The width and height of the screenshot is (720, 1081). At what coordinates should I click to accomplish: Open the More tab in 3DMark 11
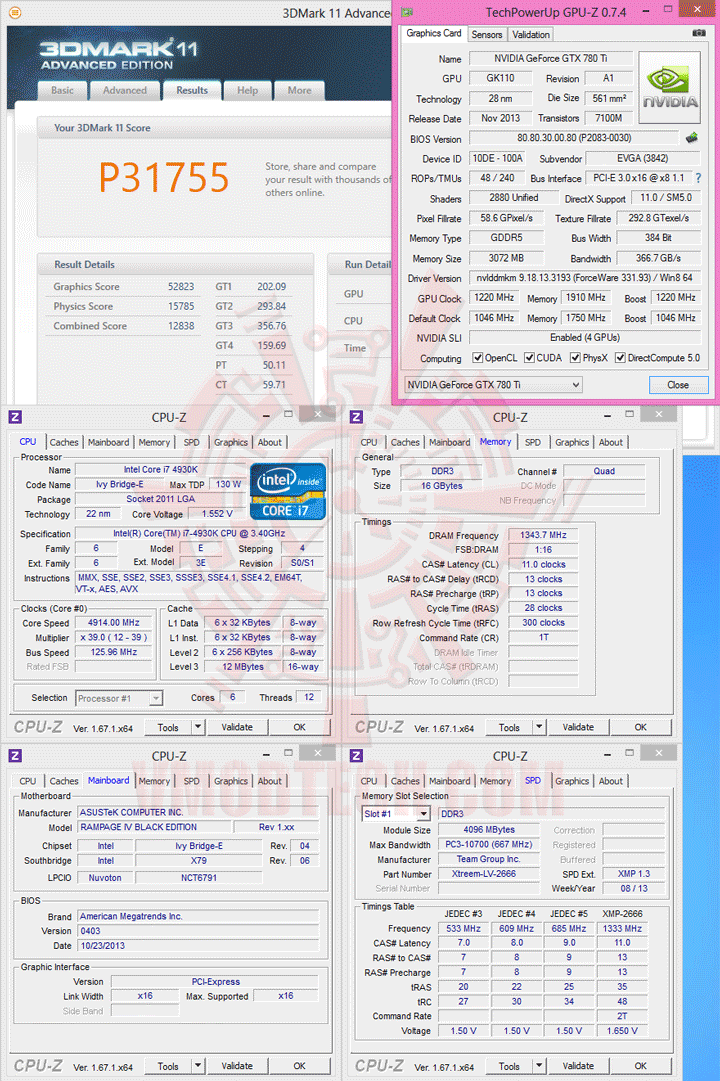(299, 90)
